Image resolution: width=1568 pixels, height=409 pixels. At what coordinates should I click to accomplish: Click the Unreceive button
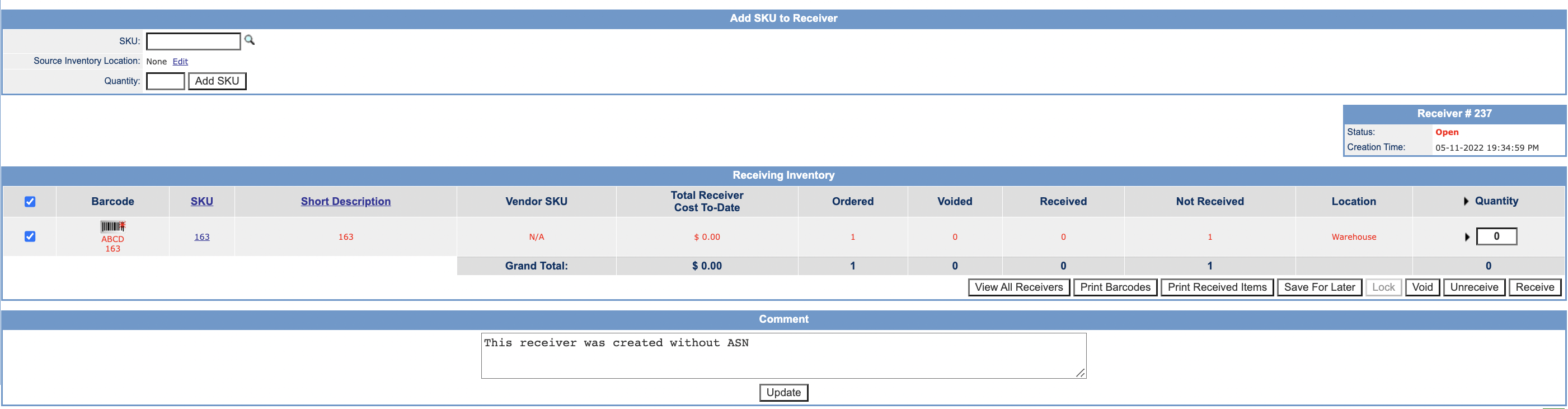[x=1474, y=287]
